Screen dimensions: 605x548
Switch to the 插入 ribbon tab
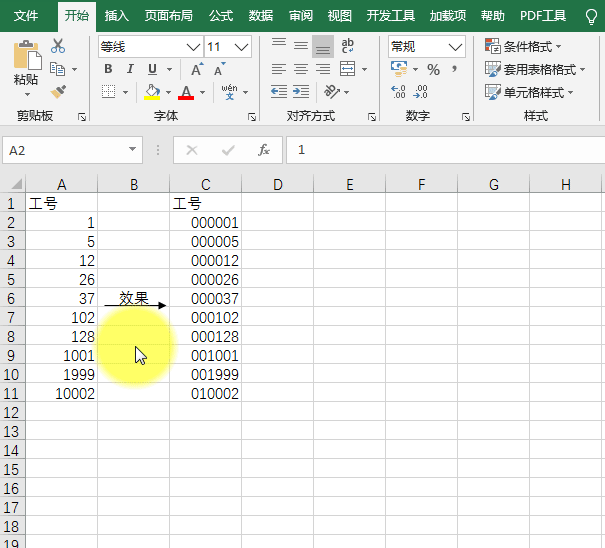117,16
